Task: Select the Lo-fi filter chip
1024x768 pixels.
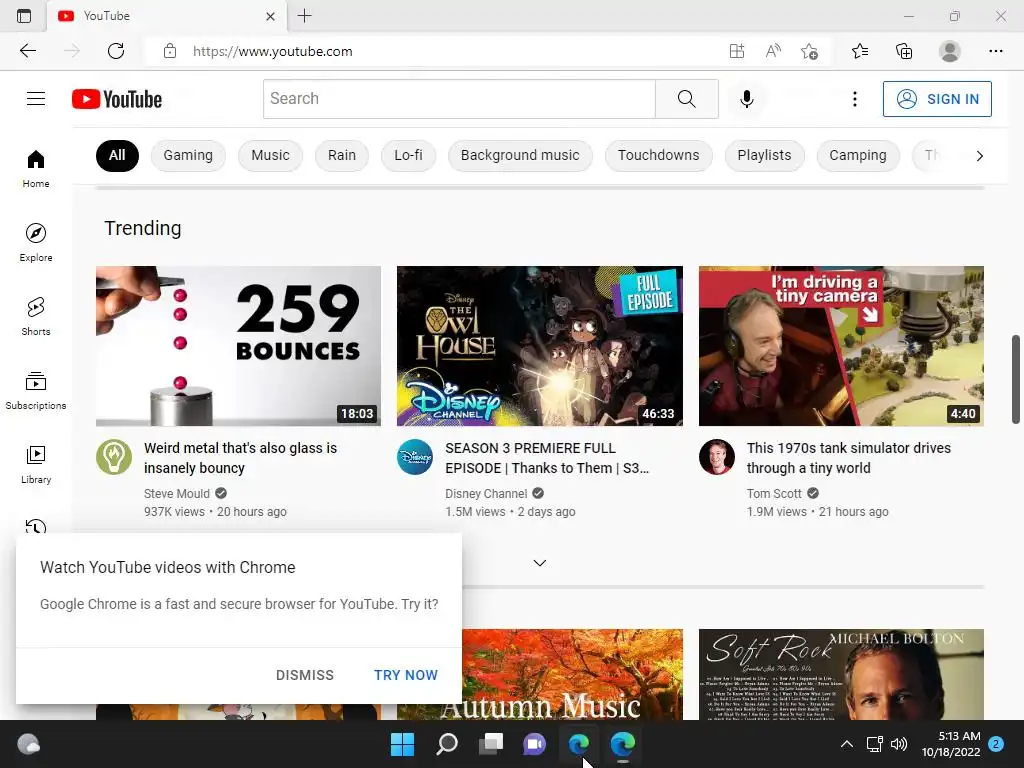Action: click(x=408, y=155)
